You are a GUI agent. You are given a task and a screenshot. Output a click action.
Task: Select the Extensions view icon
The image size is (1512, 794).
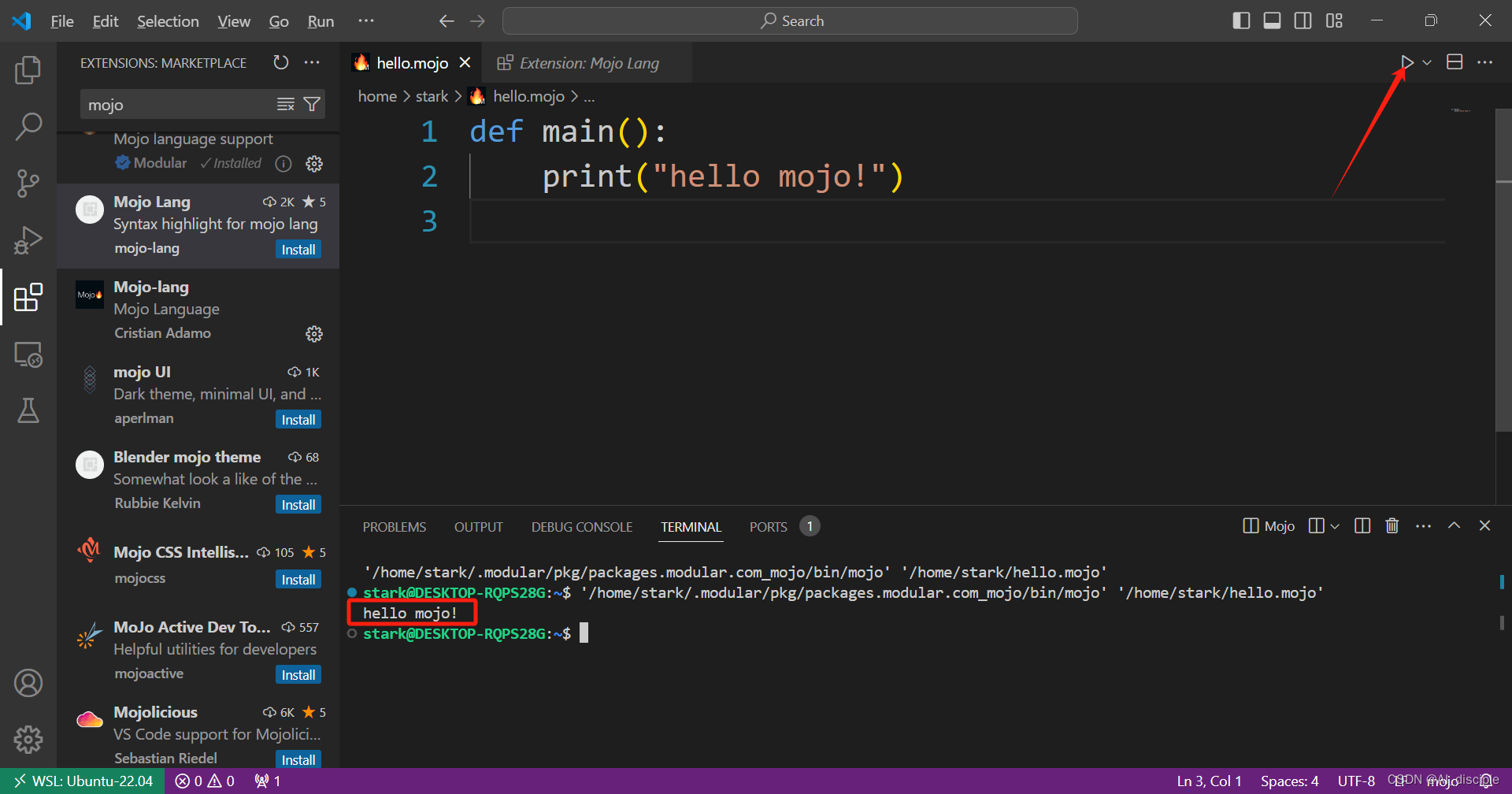[x=28, y=297]
